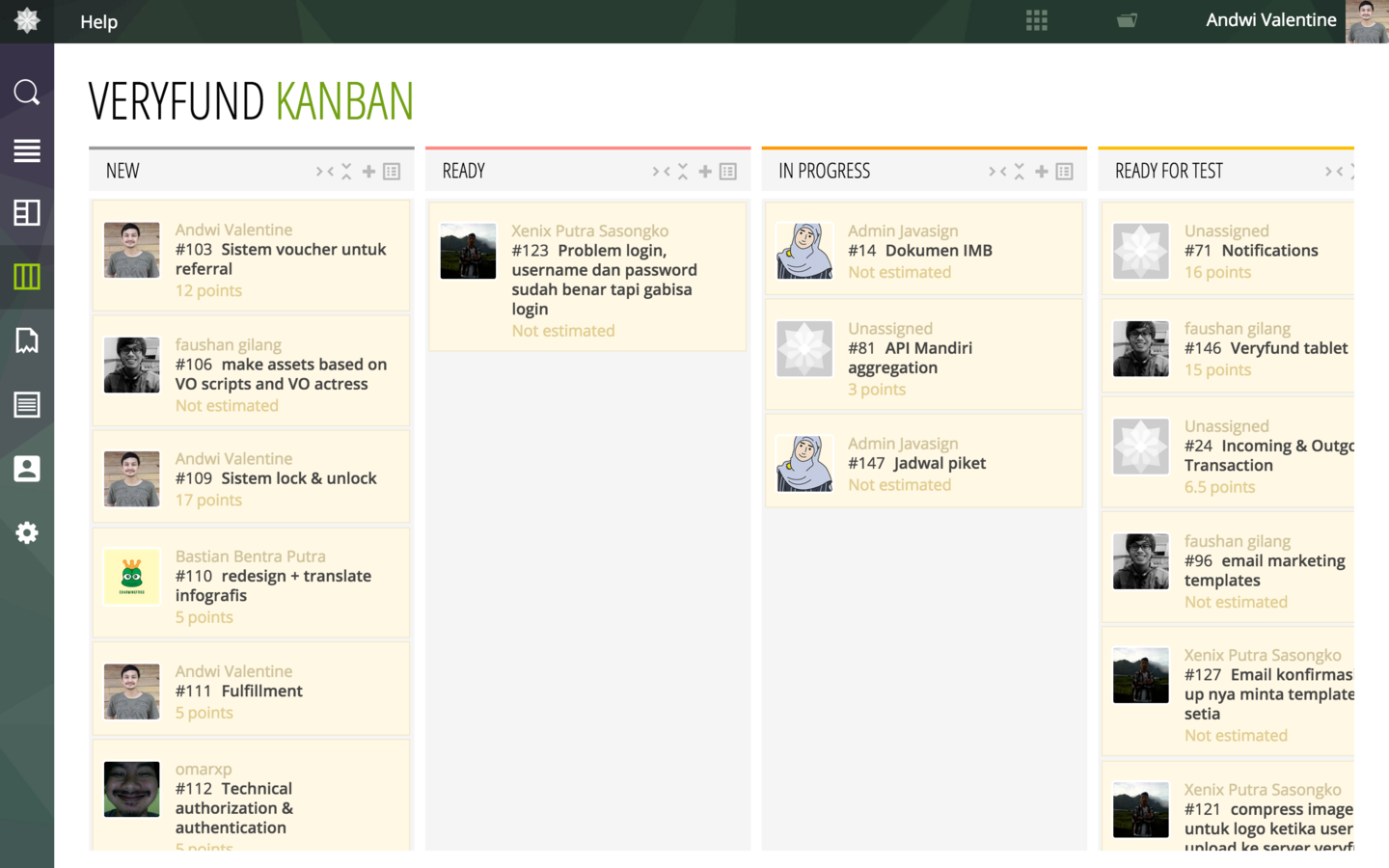Bulk add stories to READY column

point(728,172)
